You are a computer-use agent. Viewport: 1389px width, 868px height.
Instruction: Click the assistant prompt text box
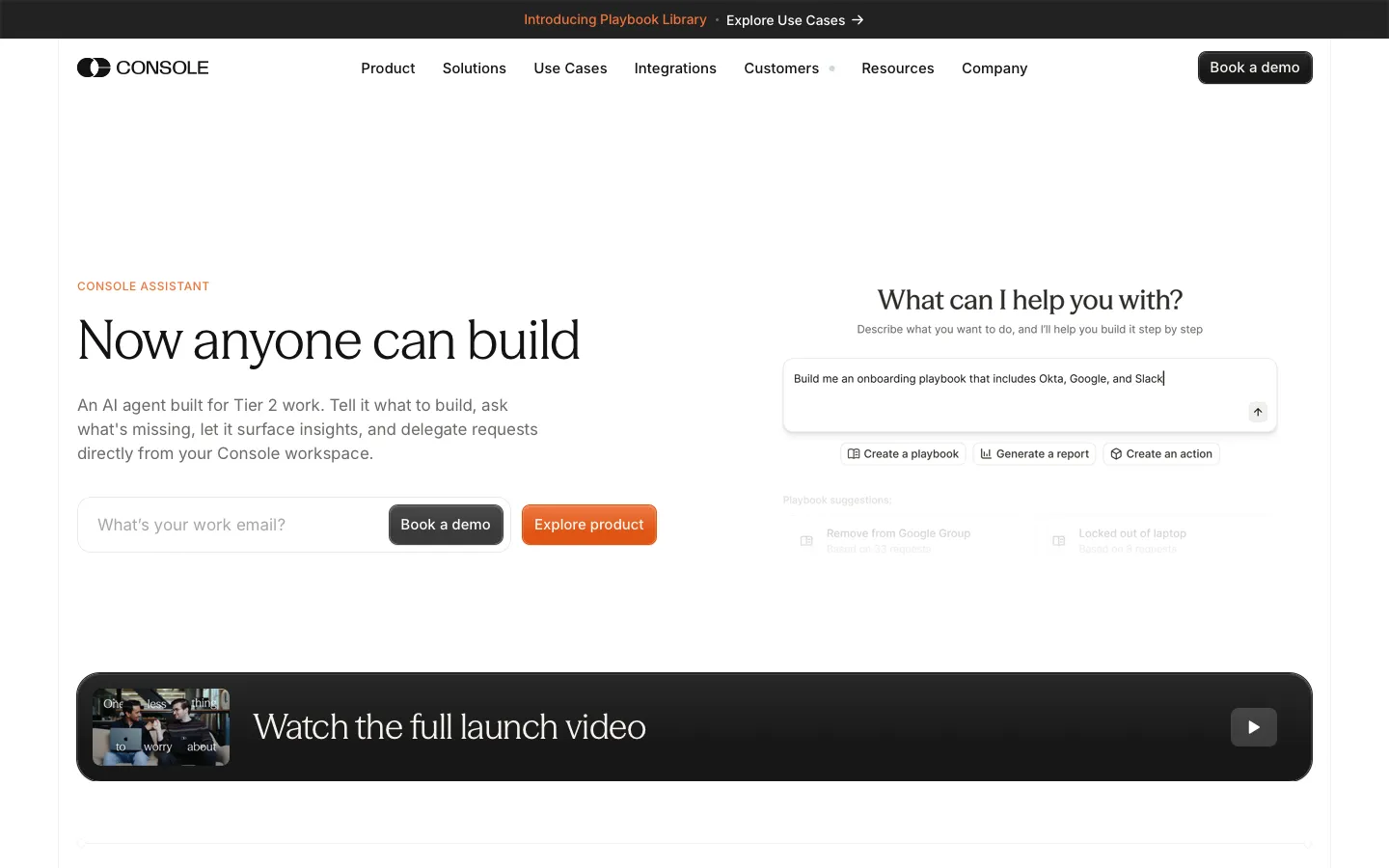[x=1030, y=395]
